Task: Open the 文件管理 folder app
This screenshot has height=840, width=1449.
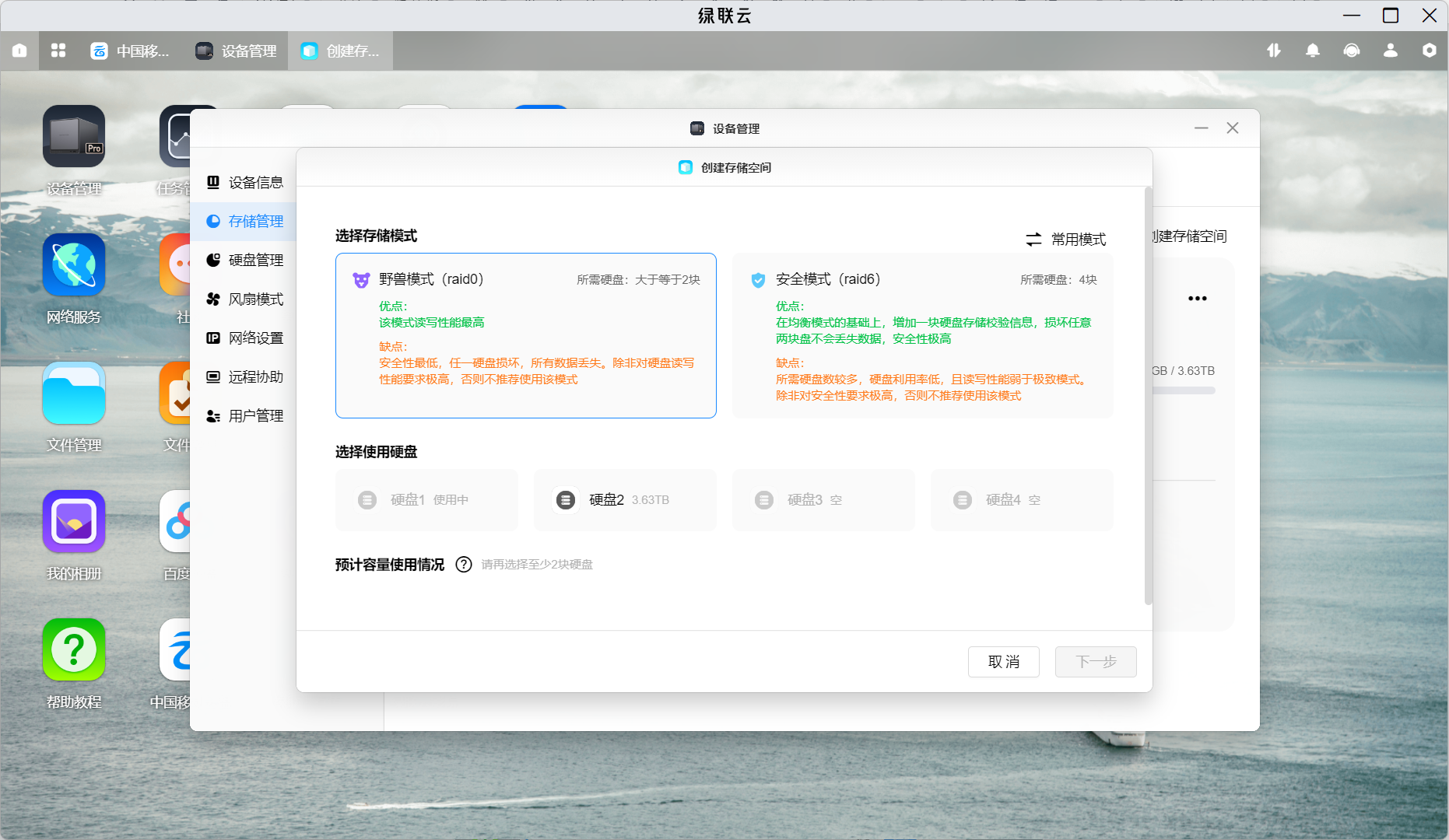Action: point(74,393)
